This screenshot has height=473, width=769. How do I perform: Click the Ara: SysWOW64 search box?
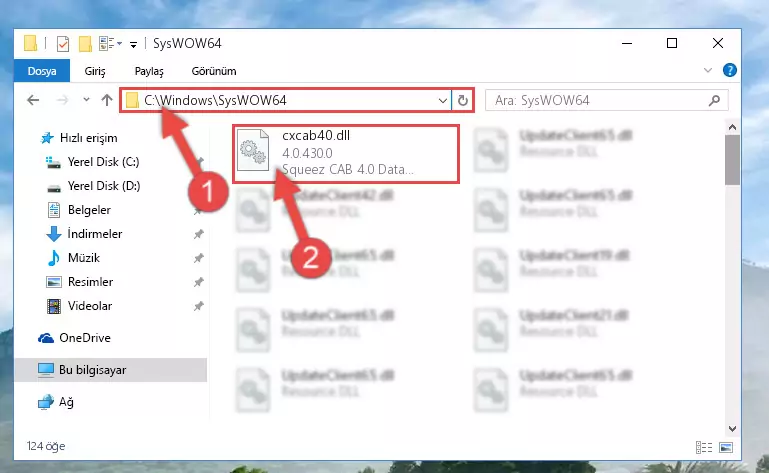606,101
